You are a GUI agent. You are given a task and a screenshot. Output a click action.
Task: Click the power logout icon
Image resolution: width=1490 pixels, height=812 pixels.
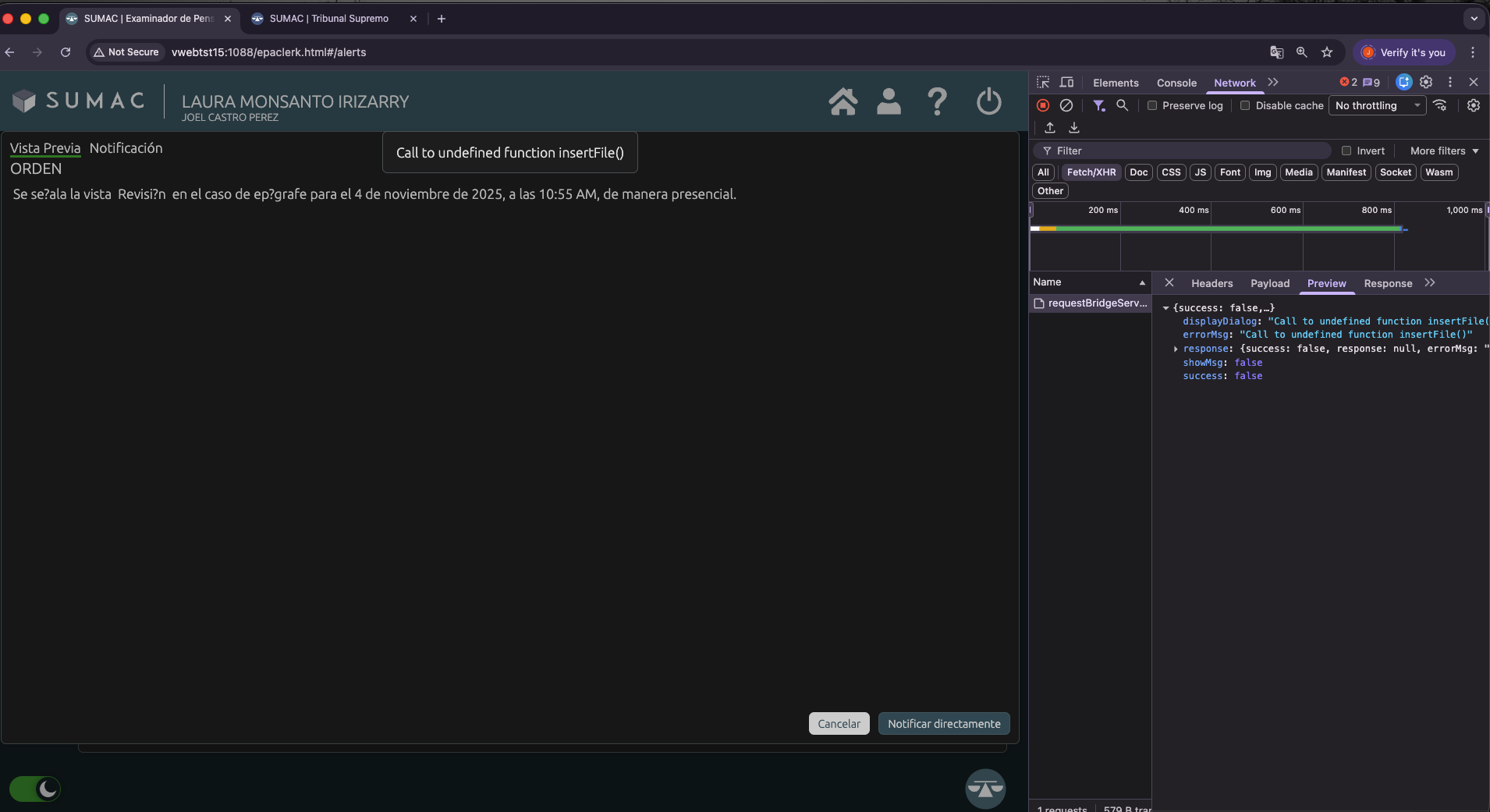pyautogui.click(x=988, y=101)
